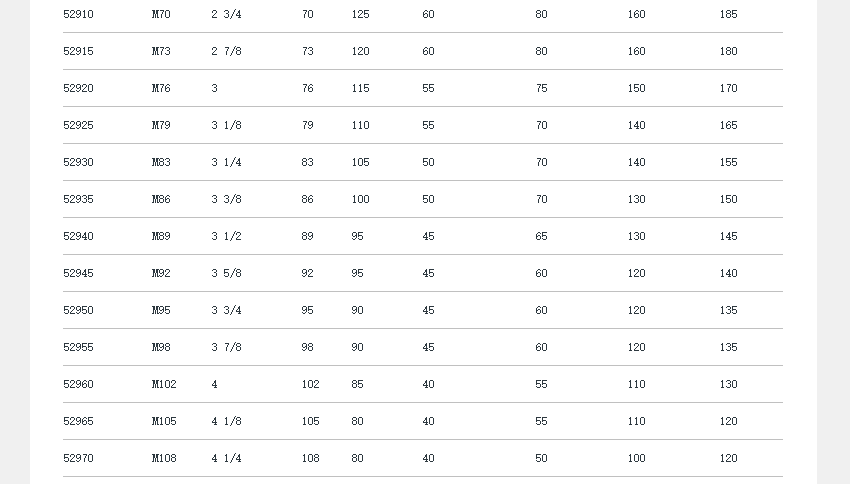Select the value 155 in row 52930
The height and width of the screenshot is (484, 851).
tap(728, 163)
